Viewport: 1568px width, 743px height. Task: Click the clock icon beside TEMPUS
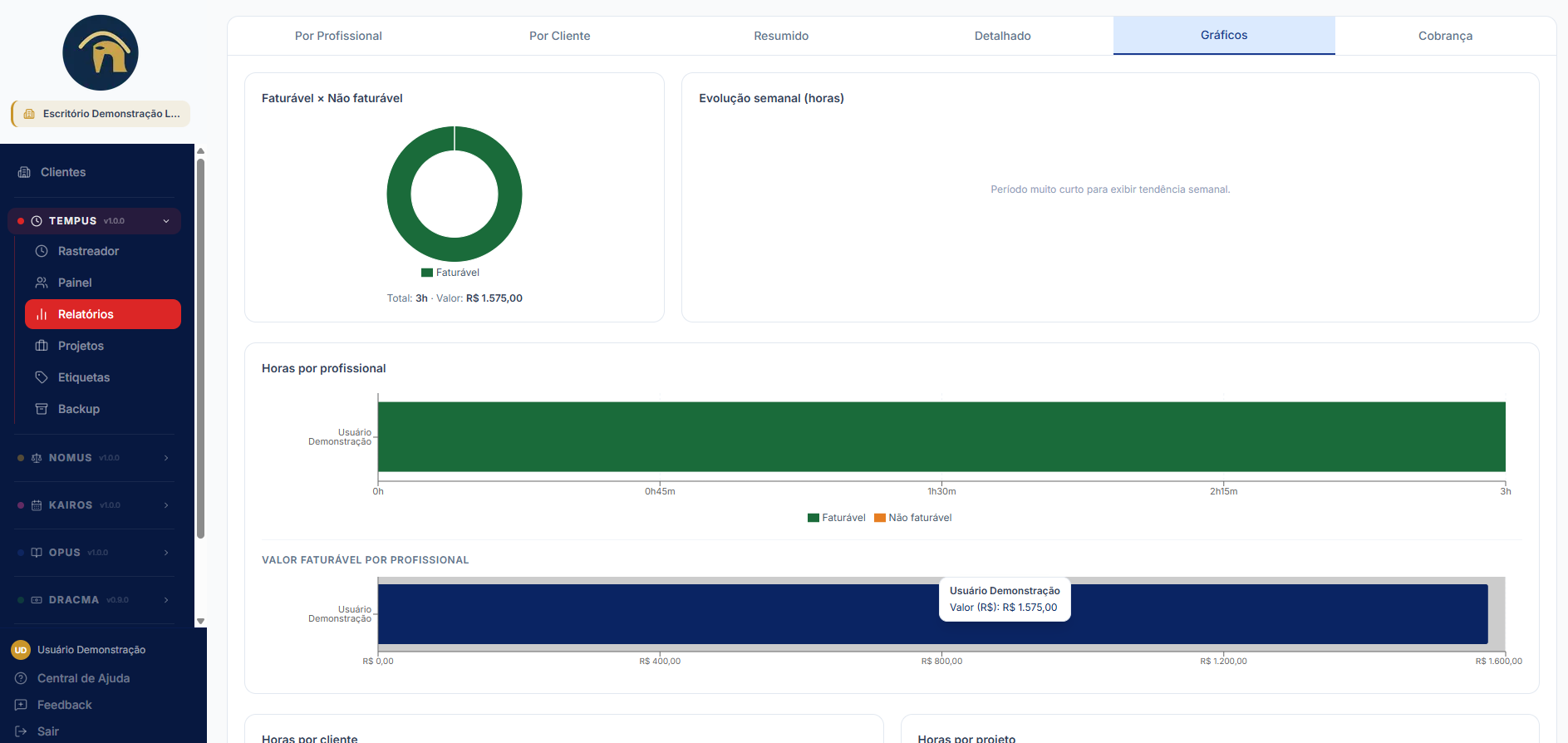click(x=37, y=221)
